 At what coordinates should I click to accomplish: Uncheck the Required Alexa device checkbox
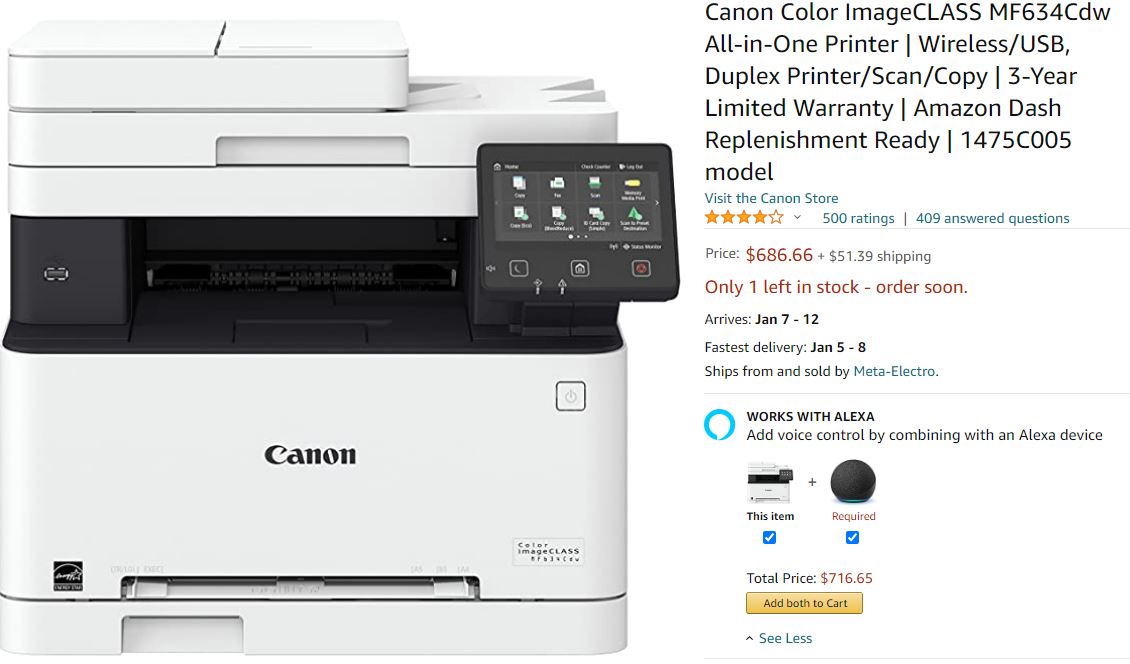pos(853,538)
